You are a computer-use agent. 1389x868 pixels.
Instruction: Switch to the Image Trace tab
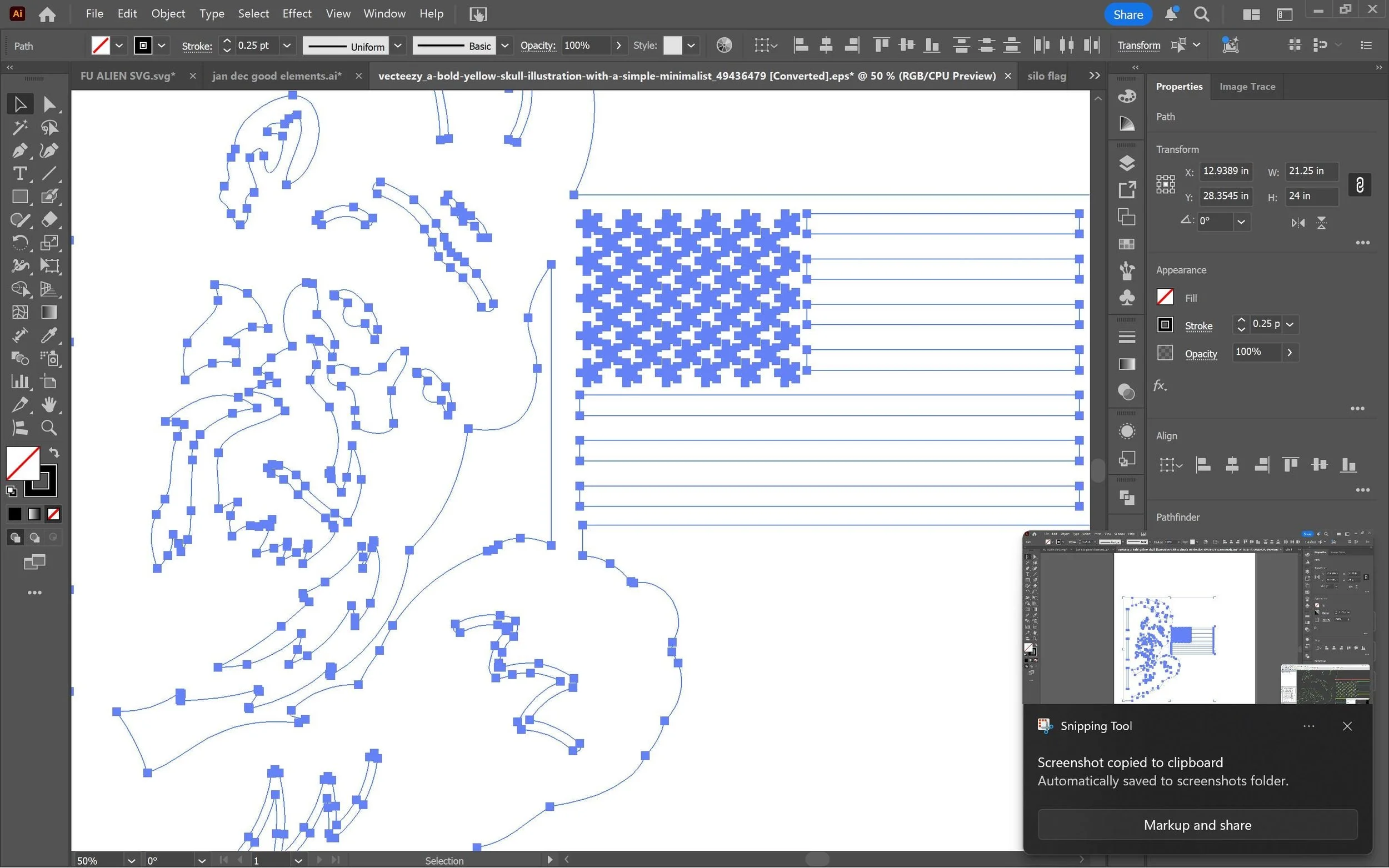[x=1247, y=87]
